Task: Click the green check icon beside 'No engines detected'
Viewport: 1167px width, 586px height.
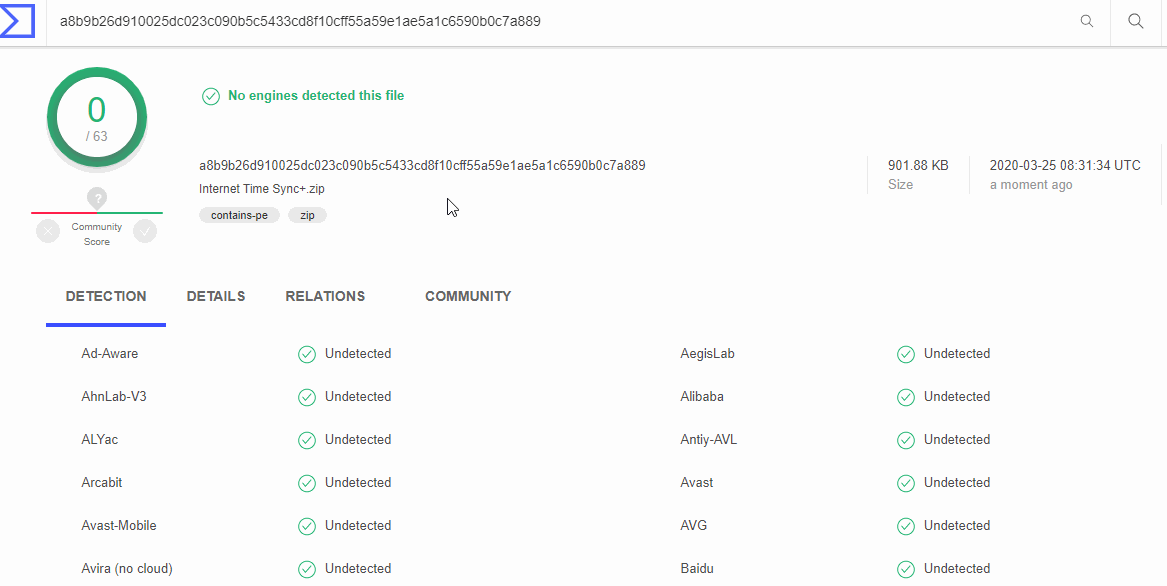Action: [211, 96]
